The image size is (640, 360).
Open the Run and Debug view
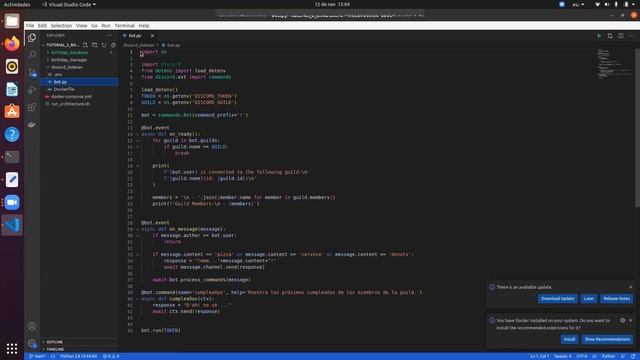click(32, 90)
